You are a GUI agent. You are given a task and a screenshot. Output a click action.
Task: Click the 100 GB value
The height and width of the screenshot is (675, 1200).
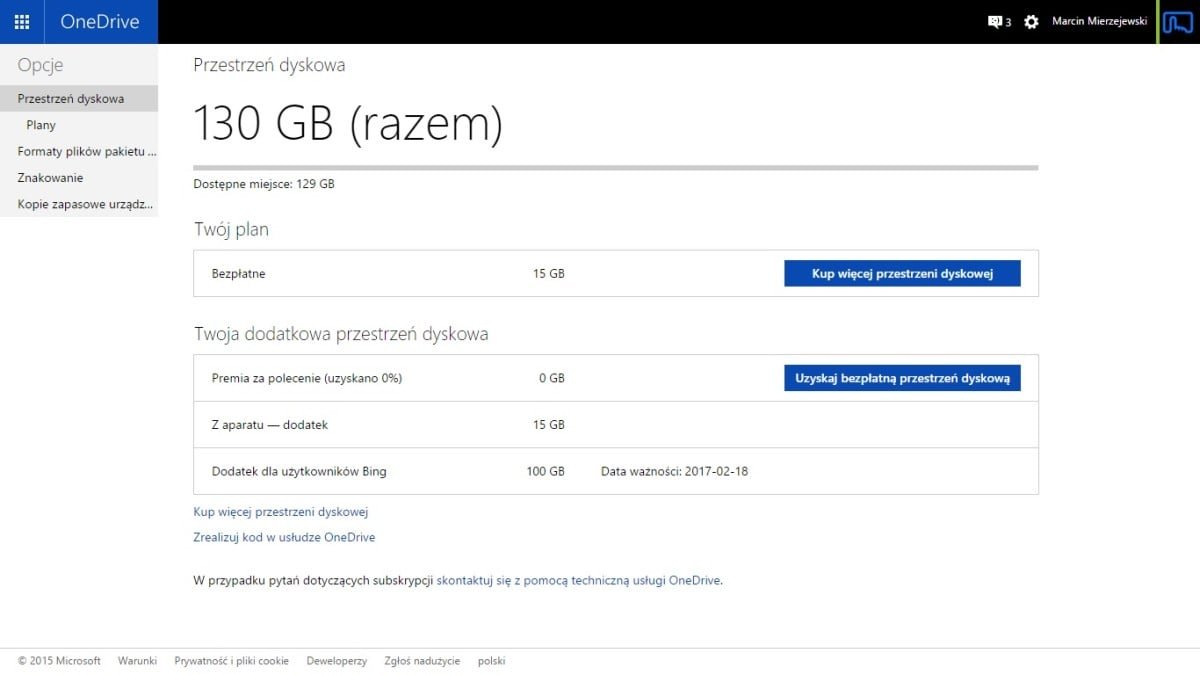(x=546, y=471)
